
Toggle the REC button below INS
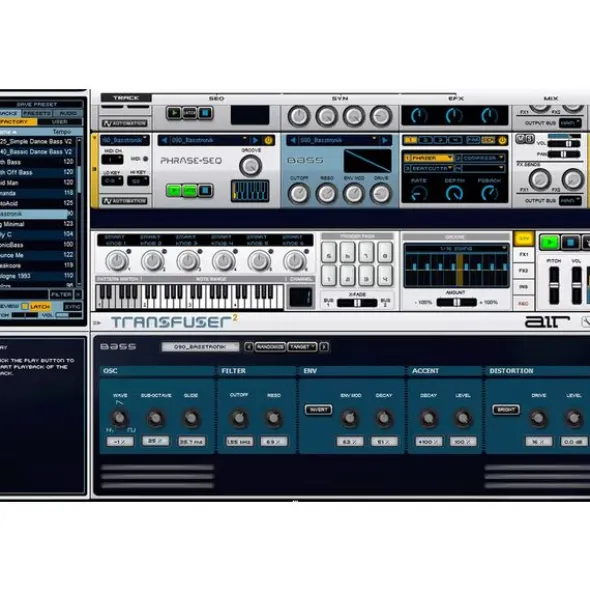pos(523,303)
